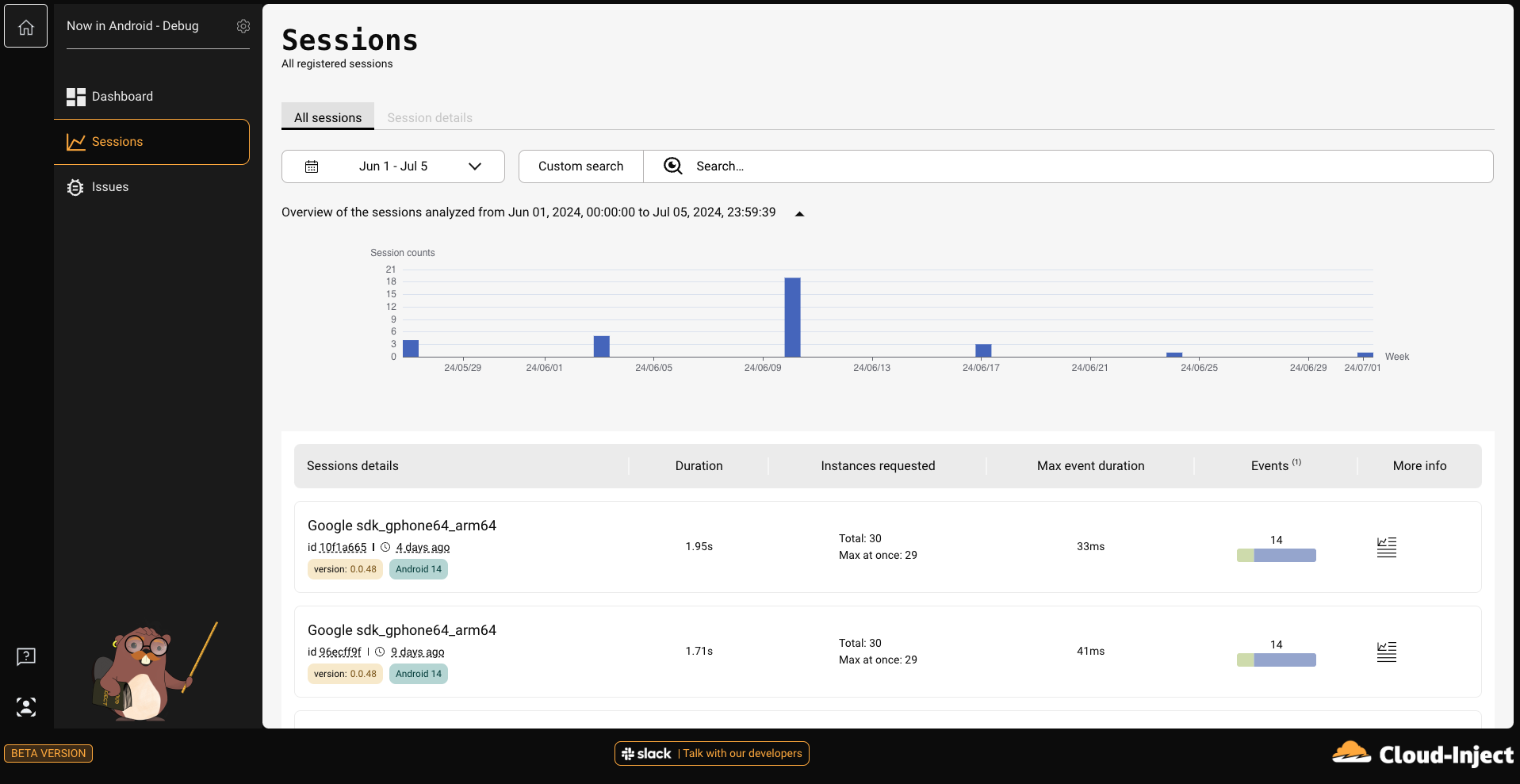Click the search magnifier icon
Viewport: 1520px width, 784px height.
coord(672,166)
